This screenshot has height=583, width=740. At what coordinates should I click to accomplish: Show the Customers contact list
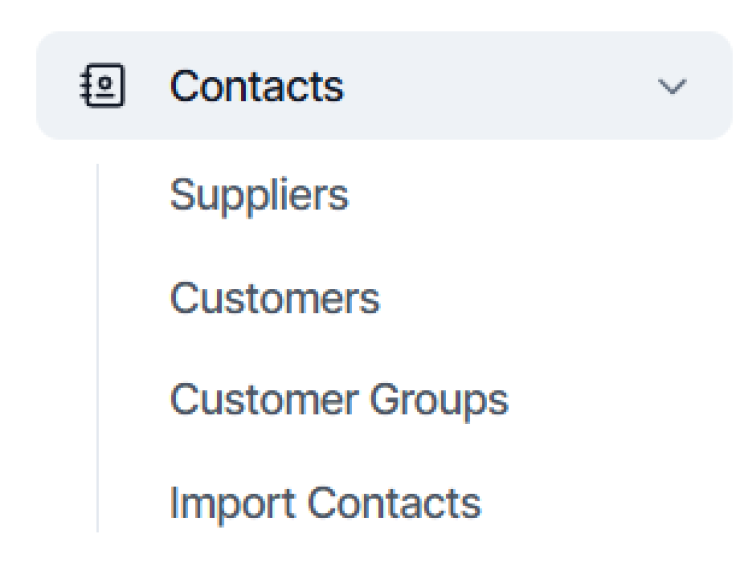[275, 298]
